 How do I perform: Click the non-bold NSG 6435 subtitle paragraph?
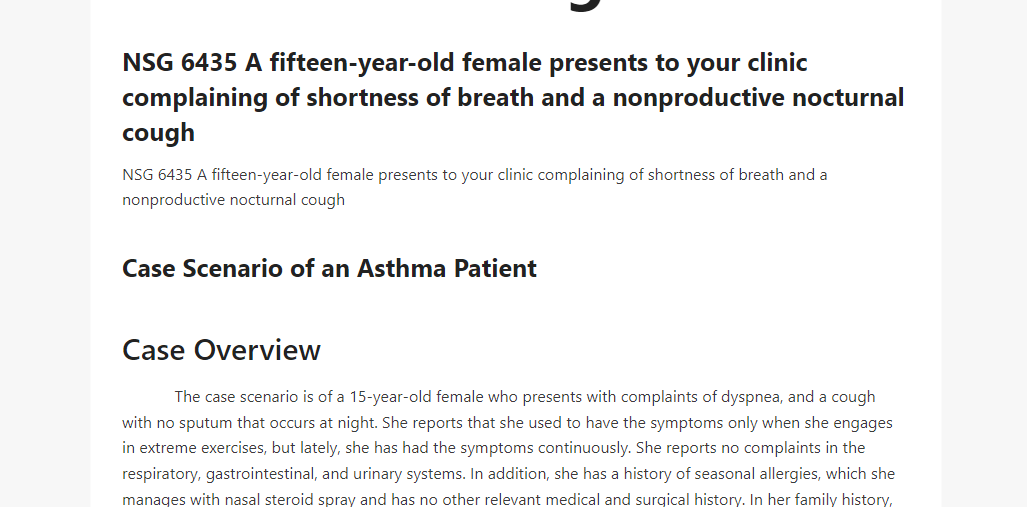tap(475, 187)
